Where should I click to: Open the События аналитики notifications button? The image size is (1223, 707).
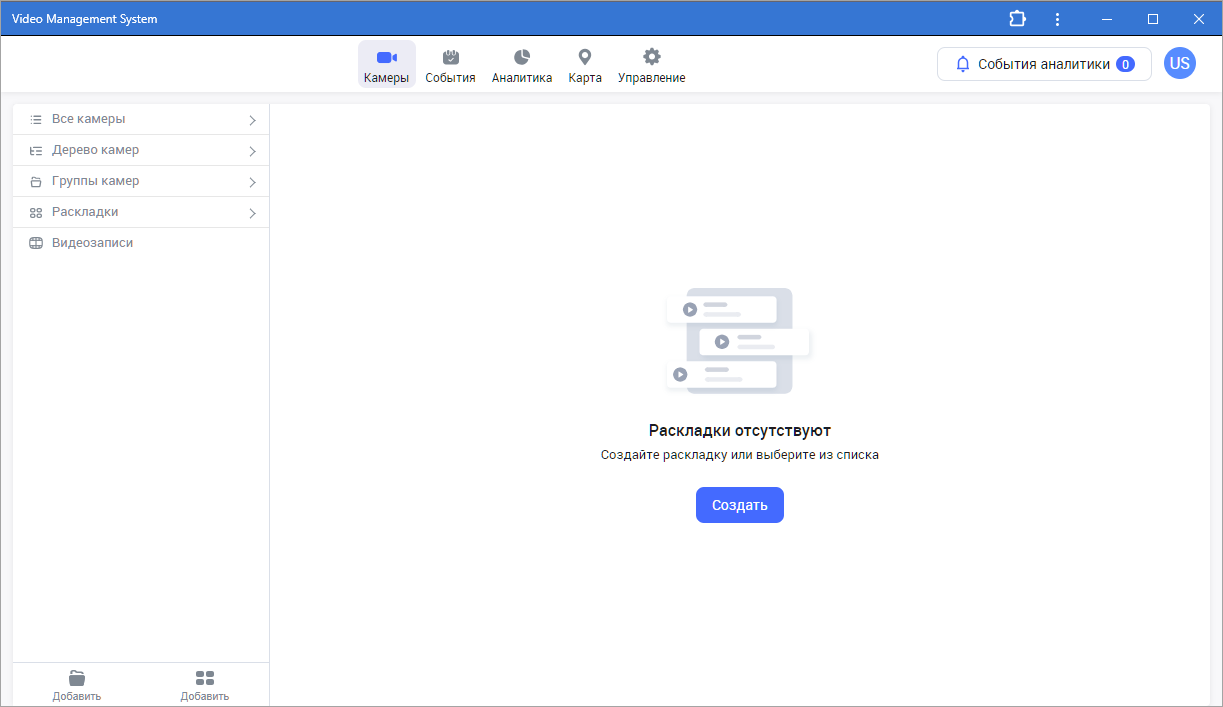1044,64
